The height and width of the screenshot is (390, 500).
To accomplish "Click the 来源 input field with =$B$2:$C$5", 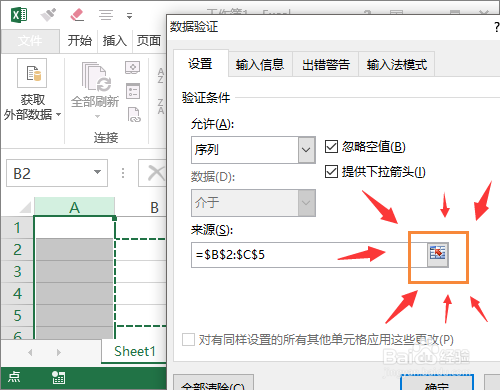I will (309, 255).
